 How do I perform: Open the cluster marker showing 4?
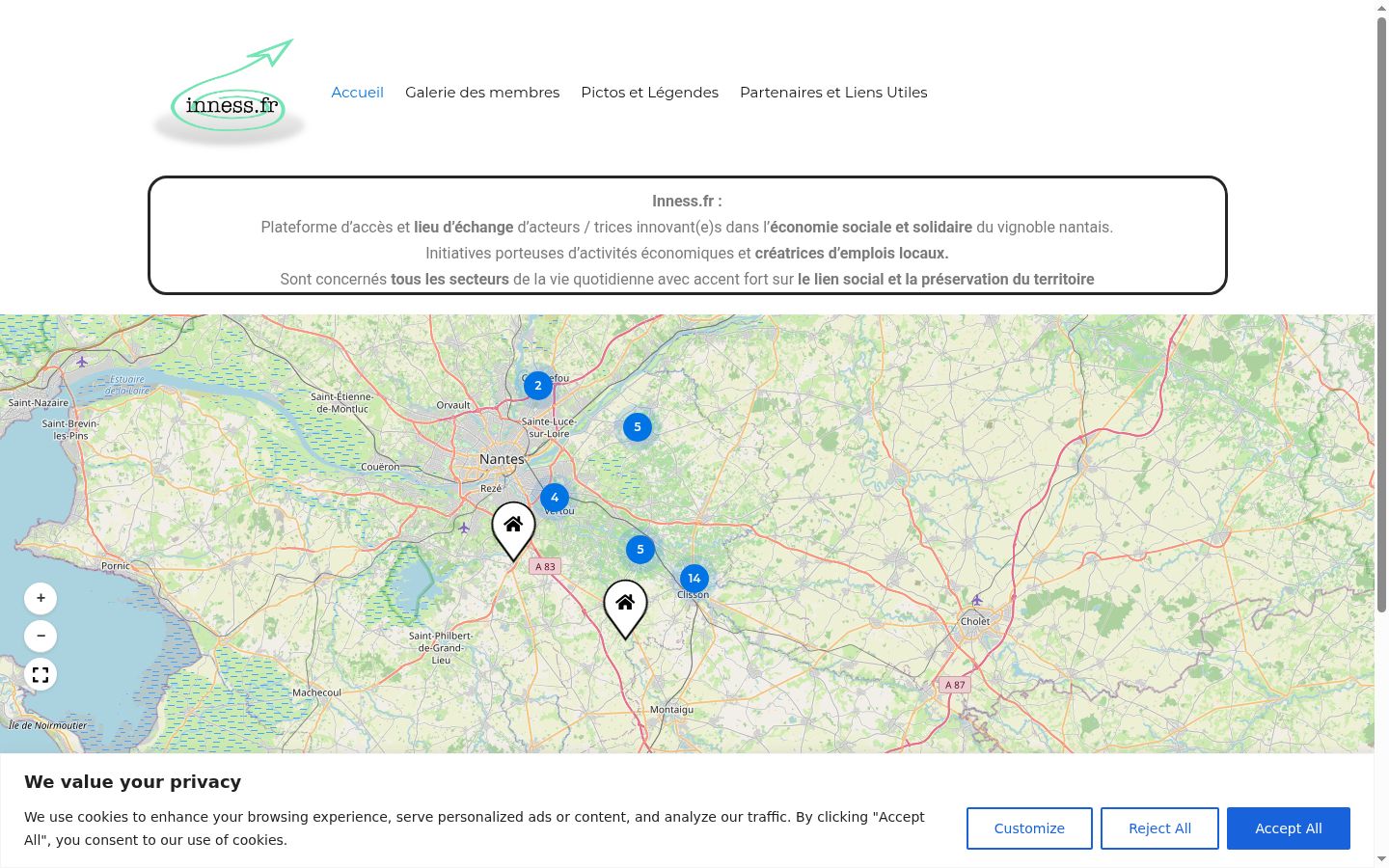[555, 499]
